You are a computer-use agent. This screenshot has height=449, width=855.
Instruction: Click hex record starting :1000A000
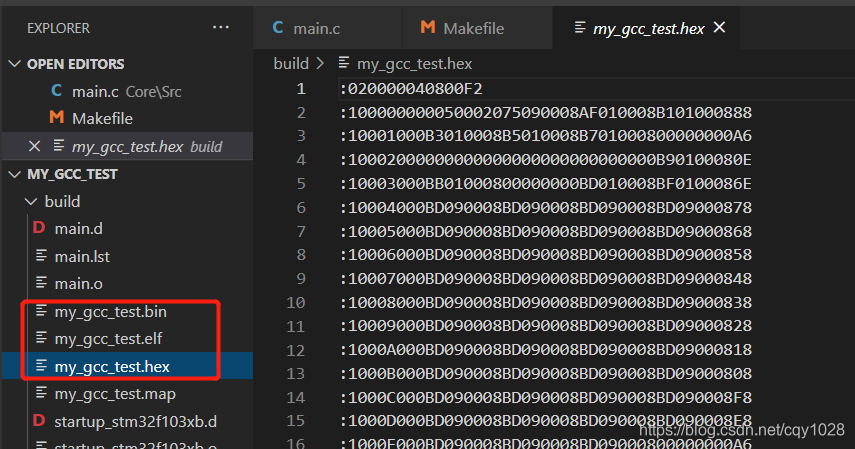click(545, 350)
